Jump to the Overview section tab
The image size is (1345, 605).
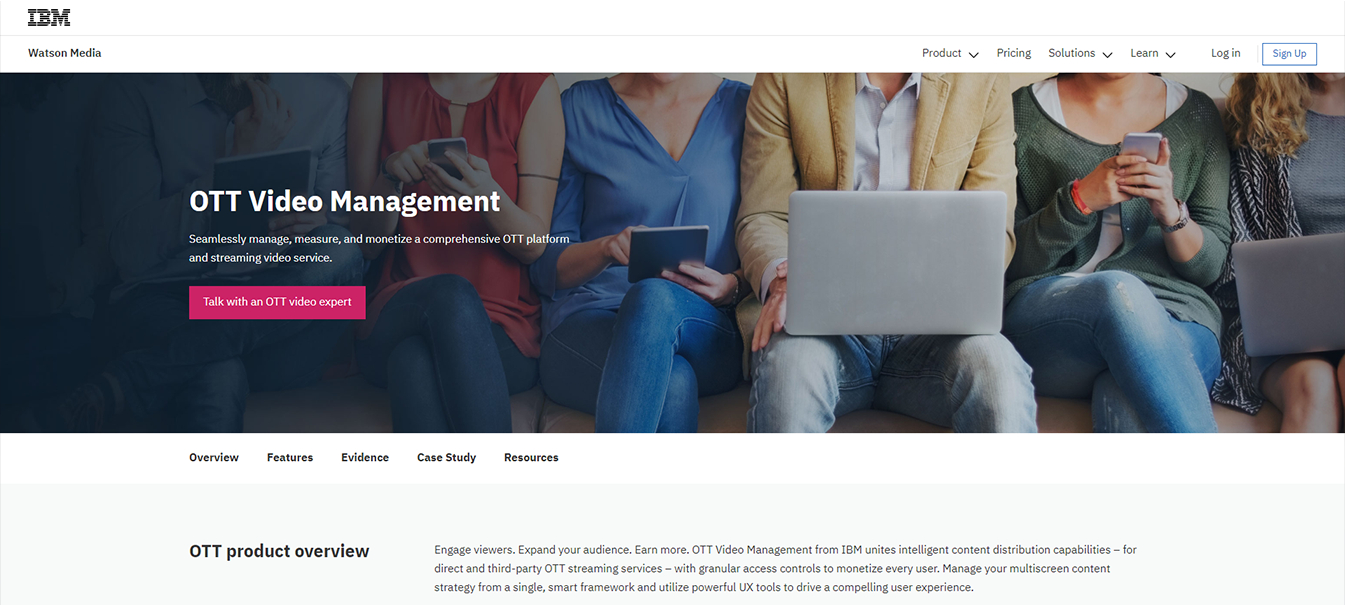click(214, 458)
